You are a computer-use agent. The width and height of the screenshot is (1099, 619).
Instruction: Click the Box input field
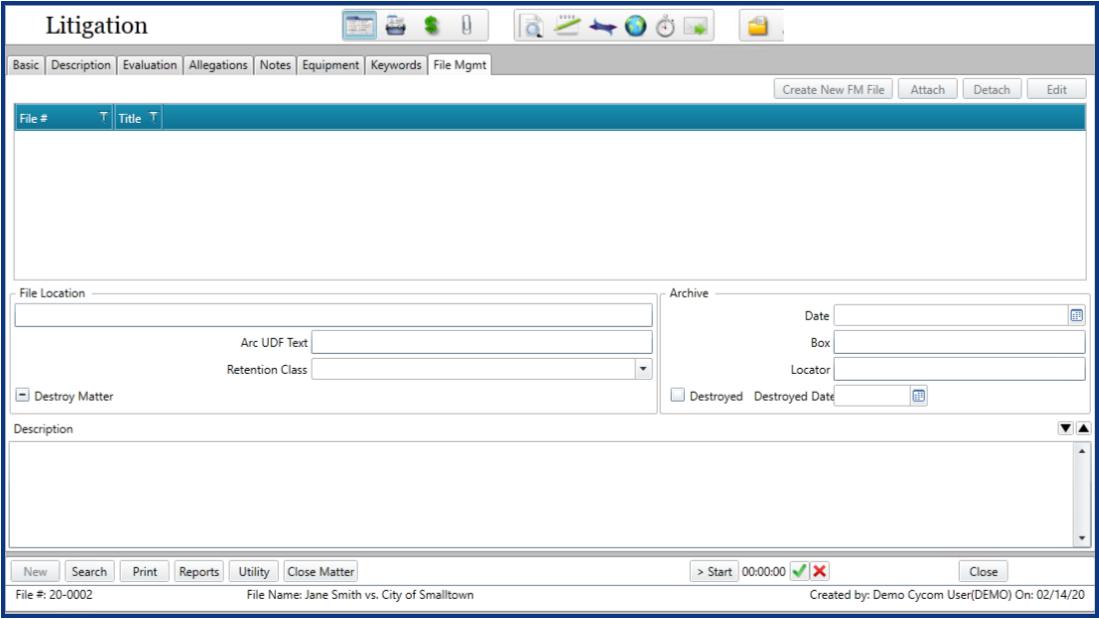point(960,343)
